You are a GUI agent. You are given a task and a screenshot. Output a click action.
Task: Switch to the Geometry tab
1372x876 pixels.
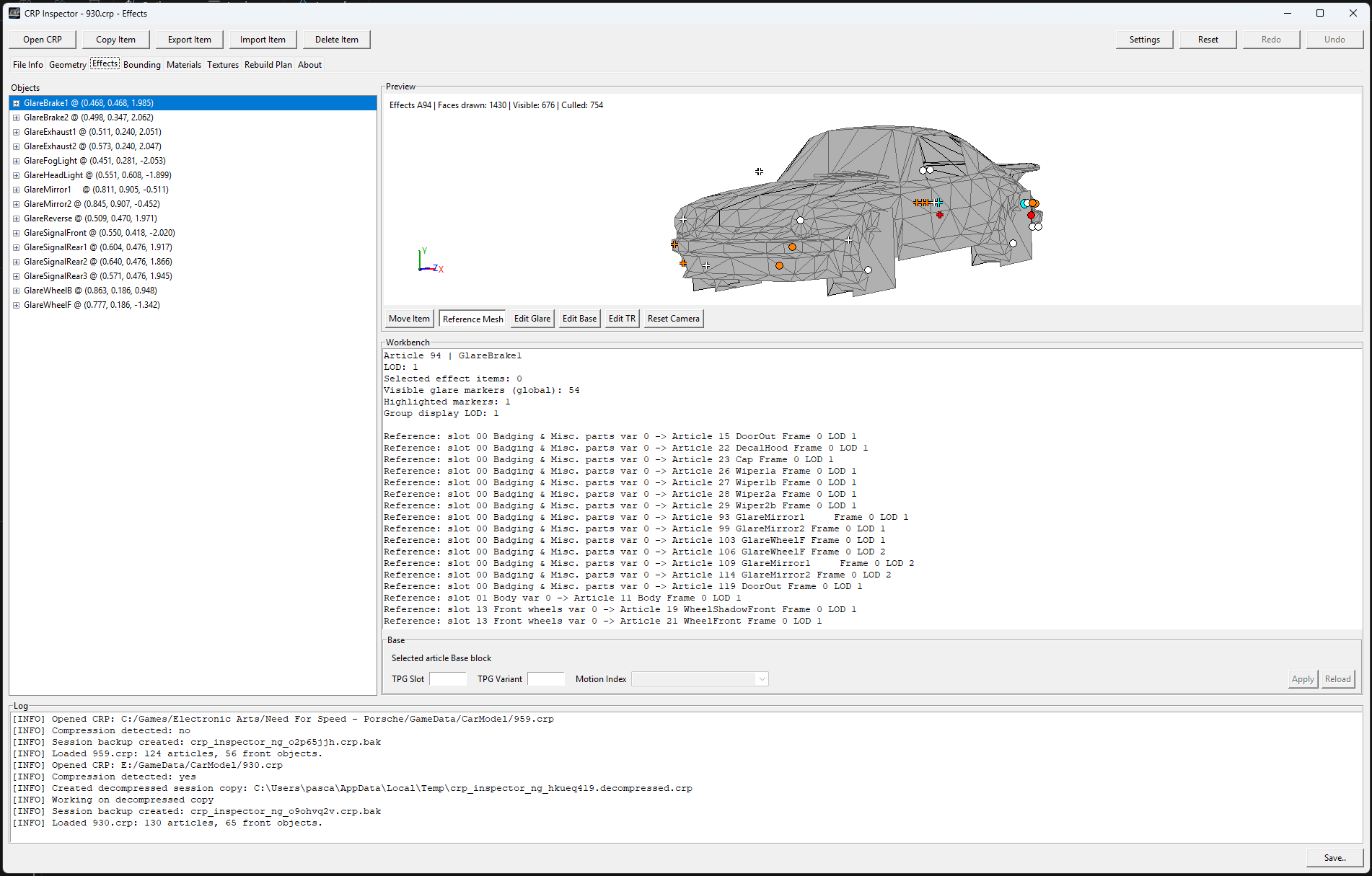tap(67, 65)
